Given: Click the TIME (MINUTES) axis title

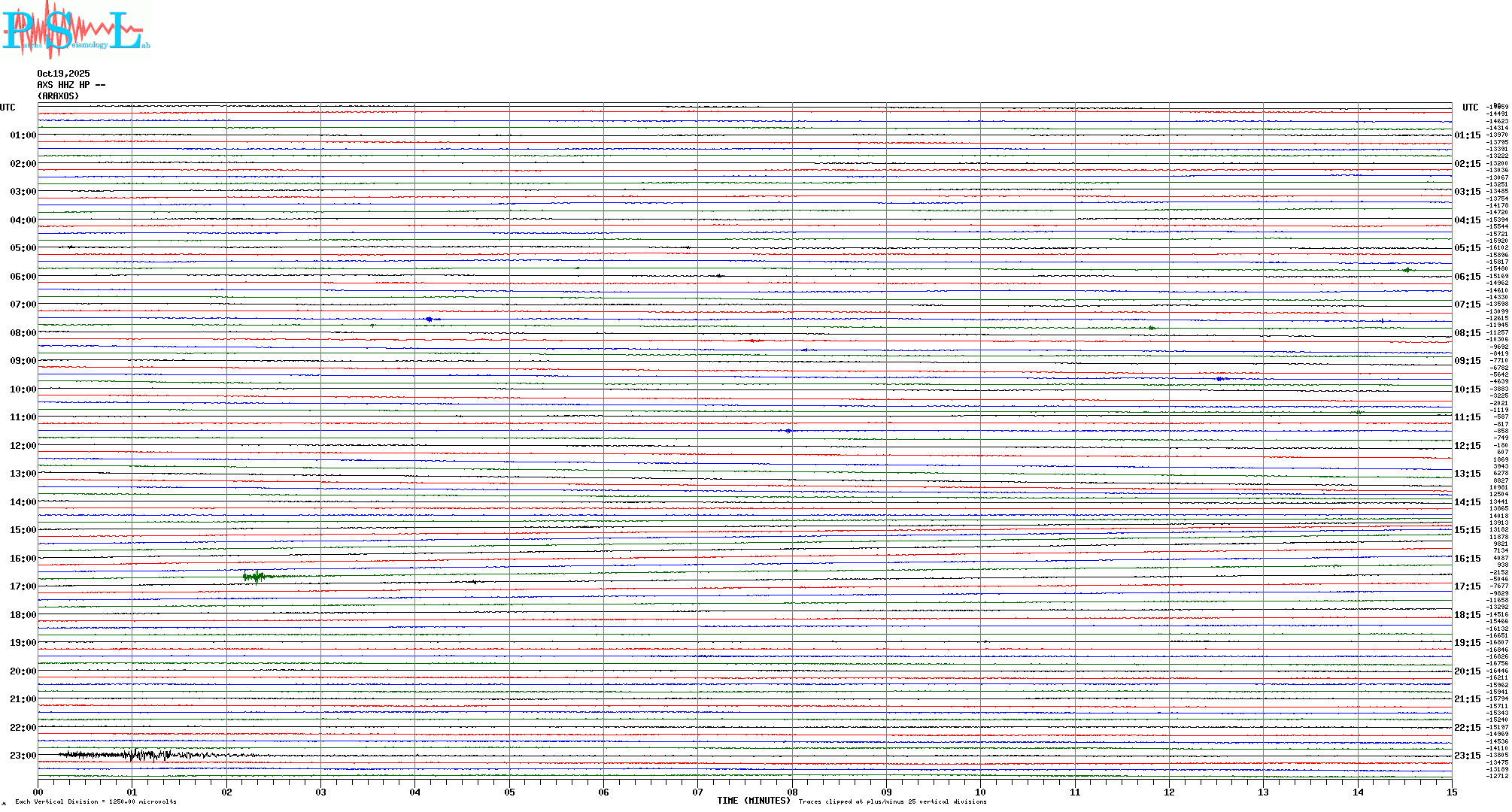Looking at the screenshot, I should pos(753,801).
